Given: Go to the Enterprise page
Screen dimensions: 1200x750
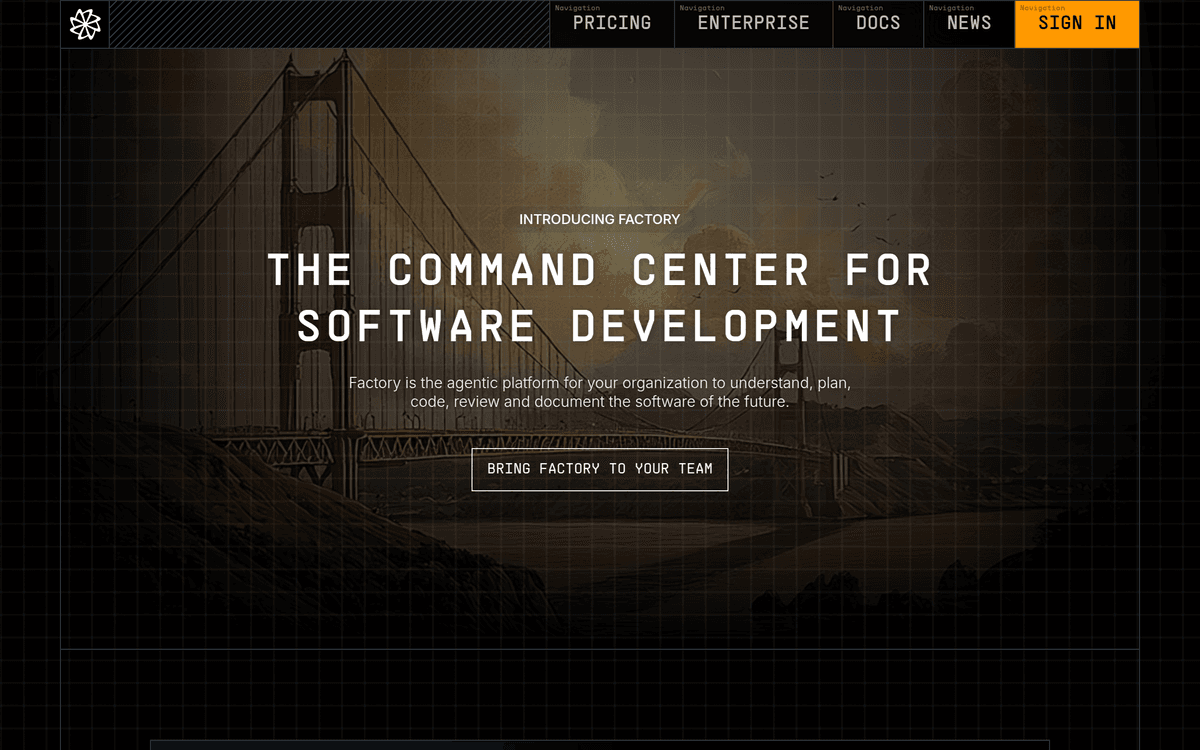Looking at the screenshot, I should pos(753,23).
